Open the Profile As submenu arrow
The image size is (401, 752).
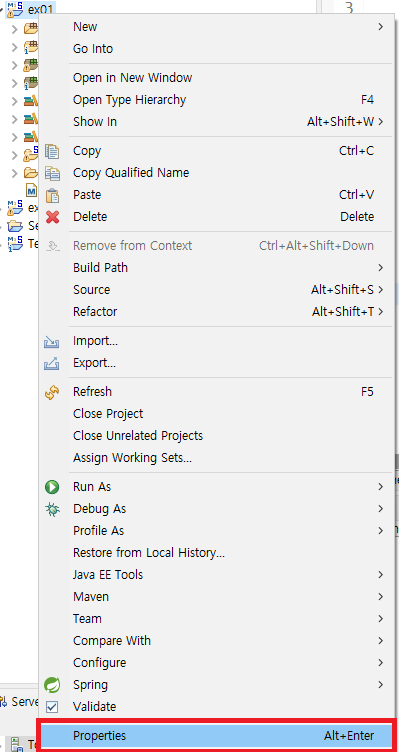(x=381, y=531)
